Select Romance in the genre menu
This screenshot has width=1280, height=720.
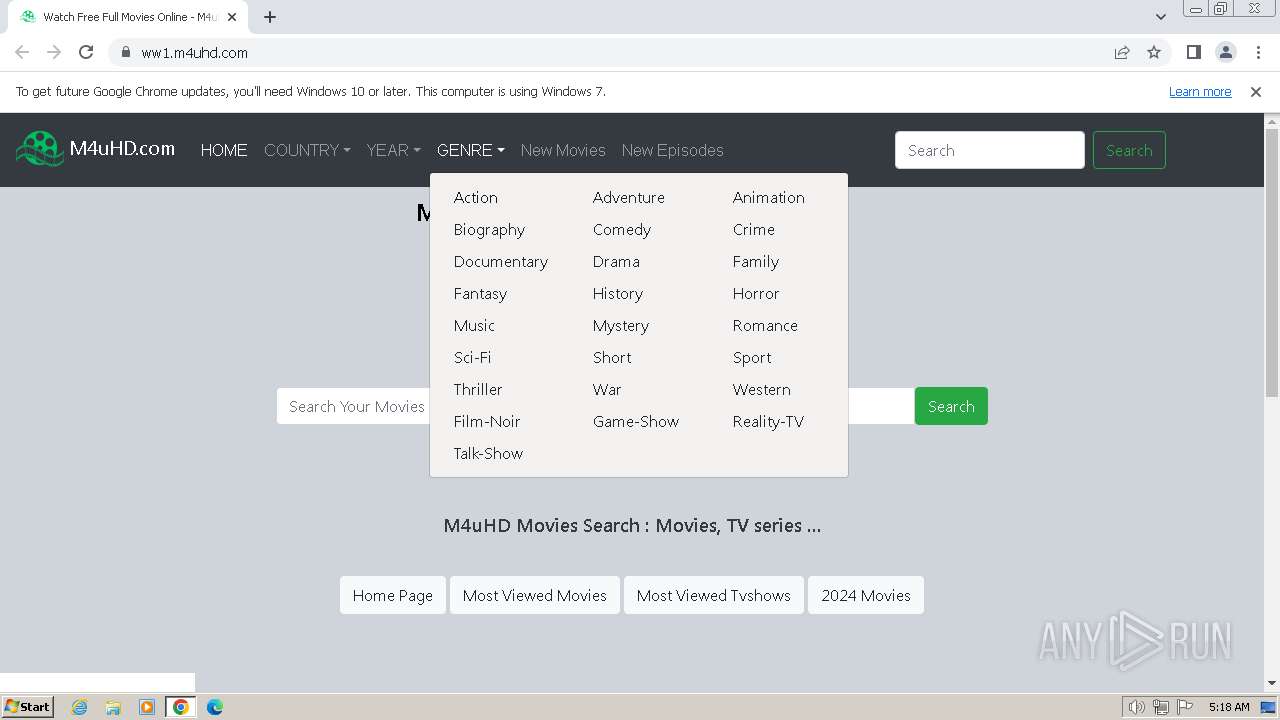coord(765,325)
